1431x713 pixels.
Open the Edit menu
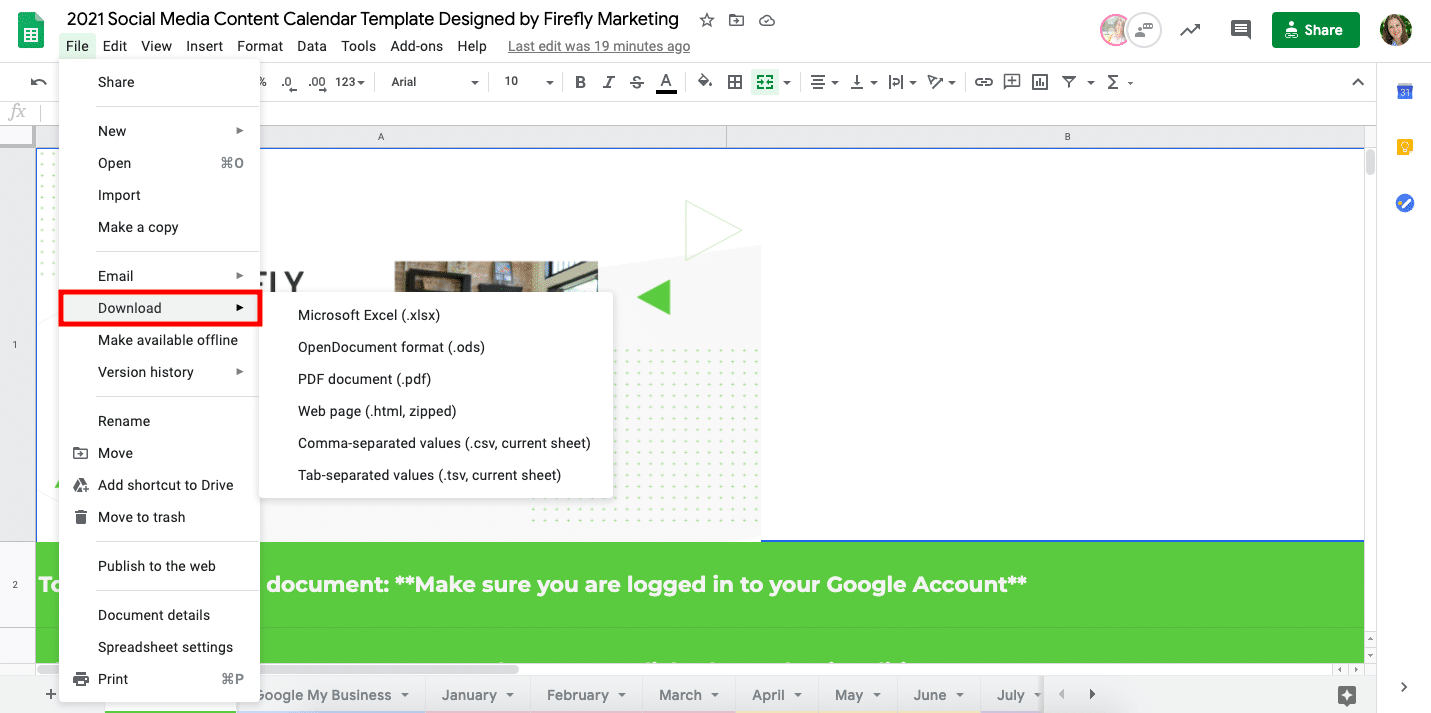click(x=115, y=46)
